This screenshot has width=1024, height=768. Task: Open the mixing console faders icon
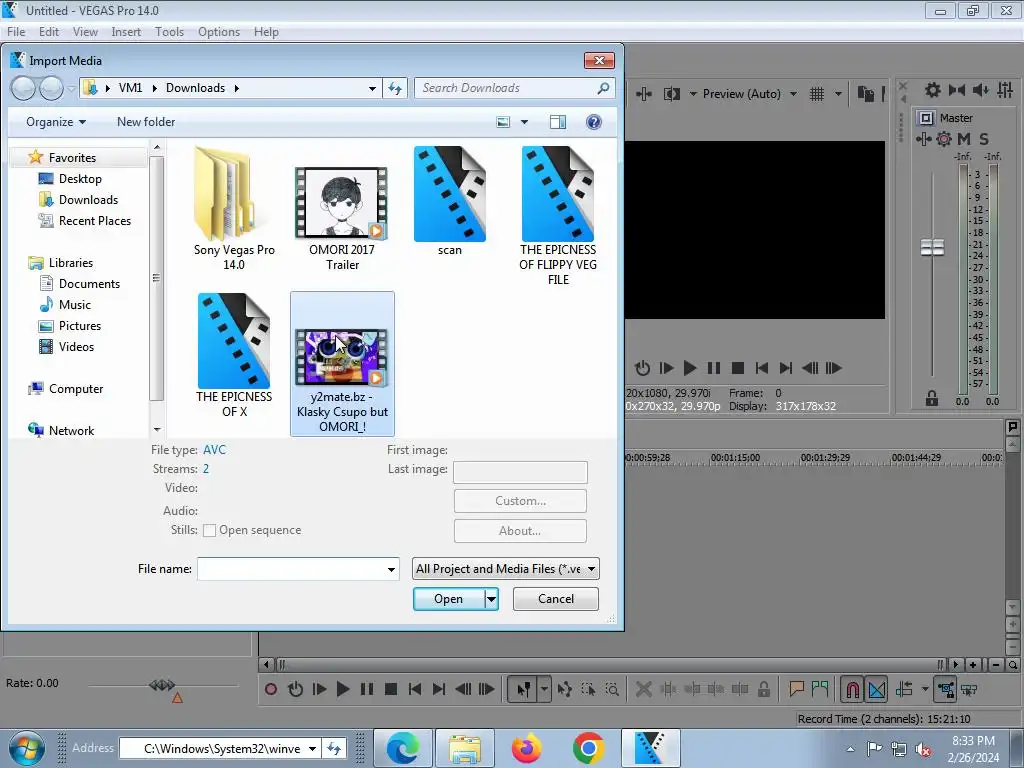click(1005, 90)
